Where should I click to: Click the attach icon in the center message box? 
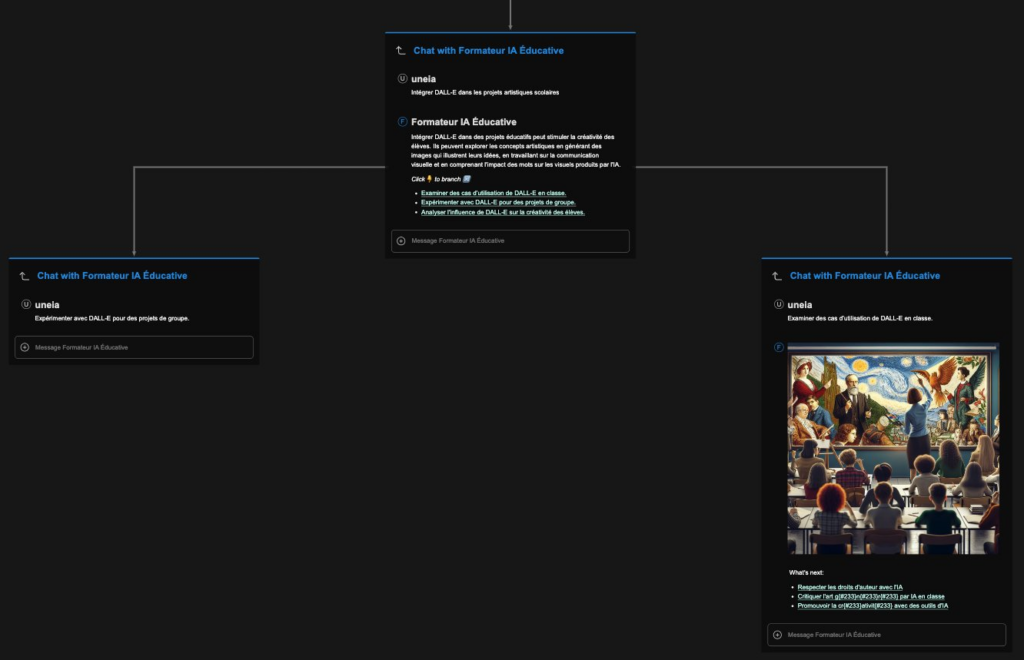[401, 241]
